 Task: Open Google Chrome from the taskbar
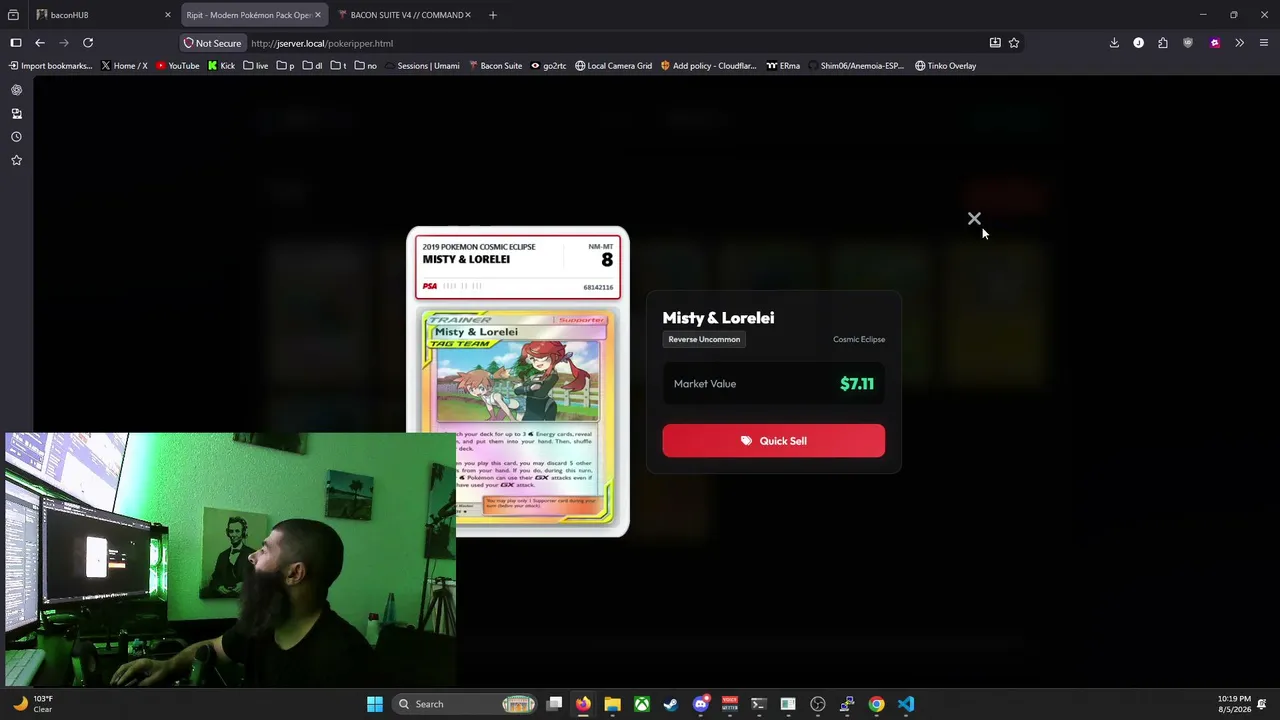pos(877,704)
